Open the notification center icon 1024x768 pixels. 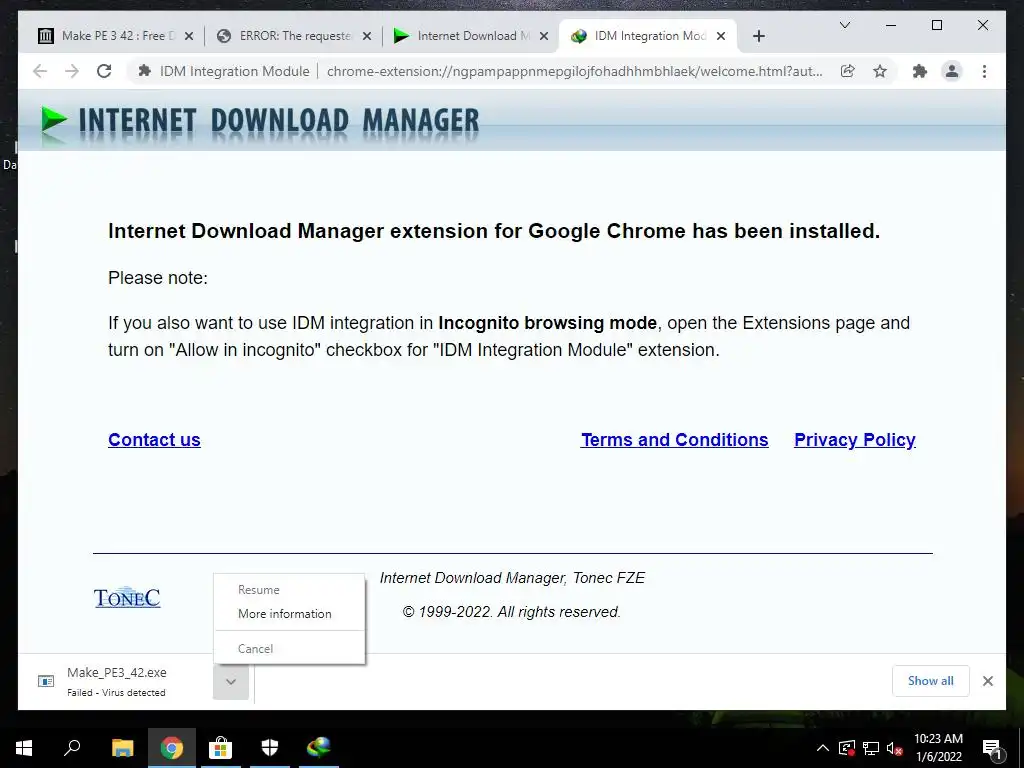coord(991,748)
